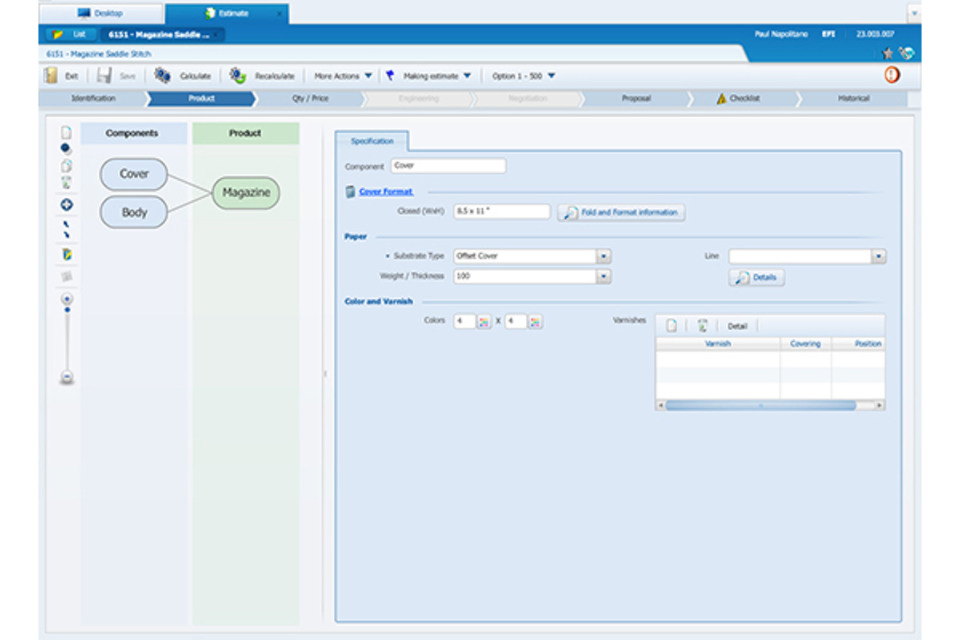The image size is (960, 640).
Task: Click the Calculate gears icon in toolbar
Action: tap(162, 75)
